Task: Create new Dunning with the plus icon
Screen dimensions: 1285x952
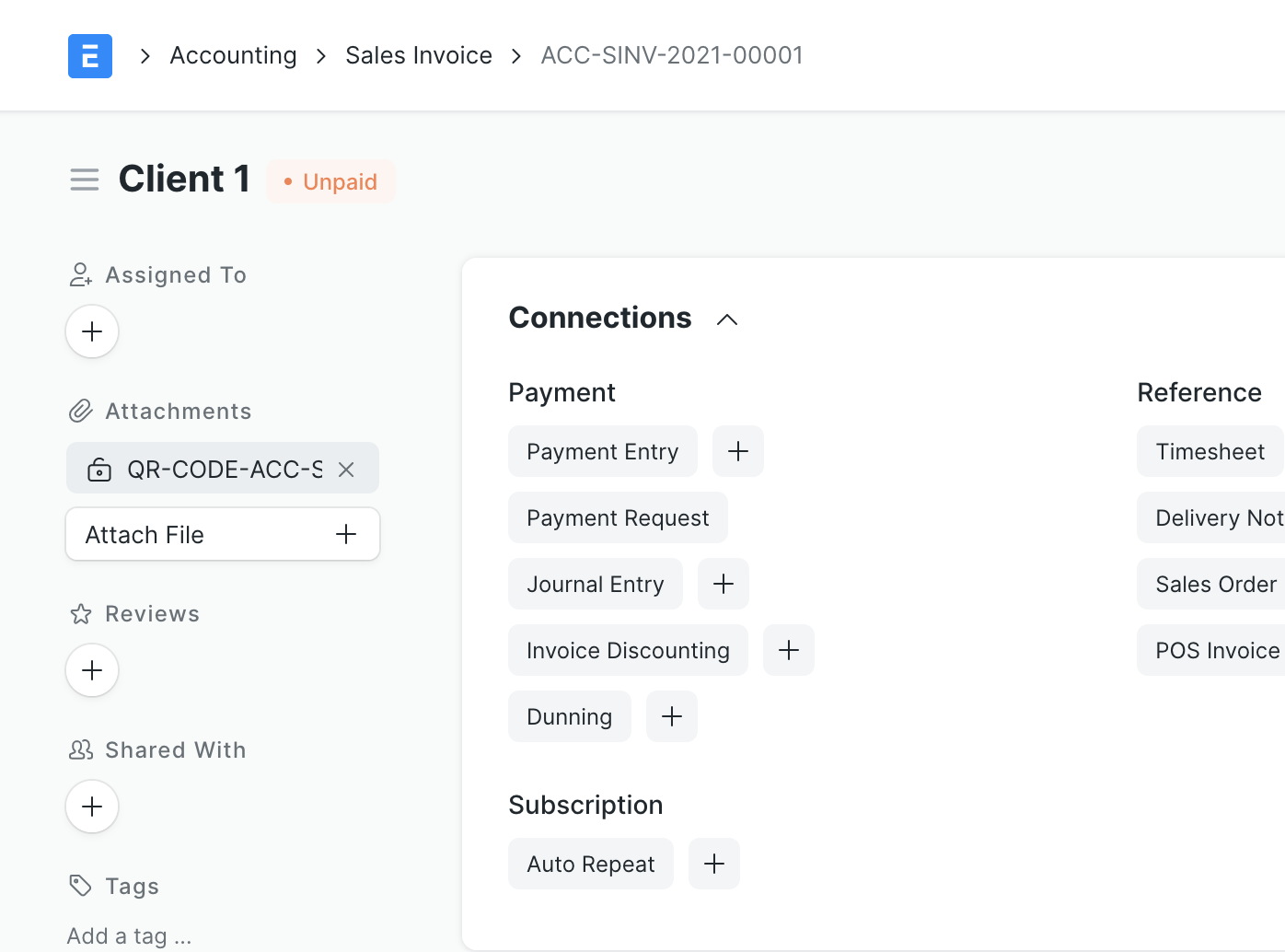Action: coord(672,716)
